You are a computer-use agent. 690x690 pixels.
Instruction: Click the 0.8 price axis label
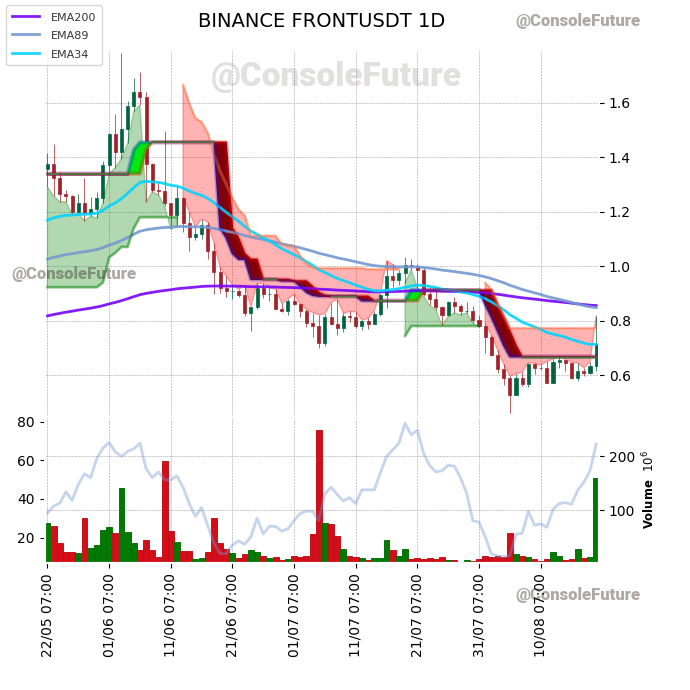pos(620,322)
